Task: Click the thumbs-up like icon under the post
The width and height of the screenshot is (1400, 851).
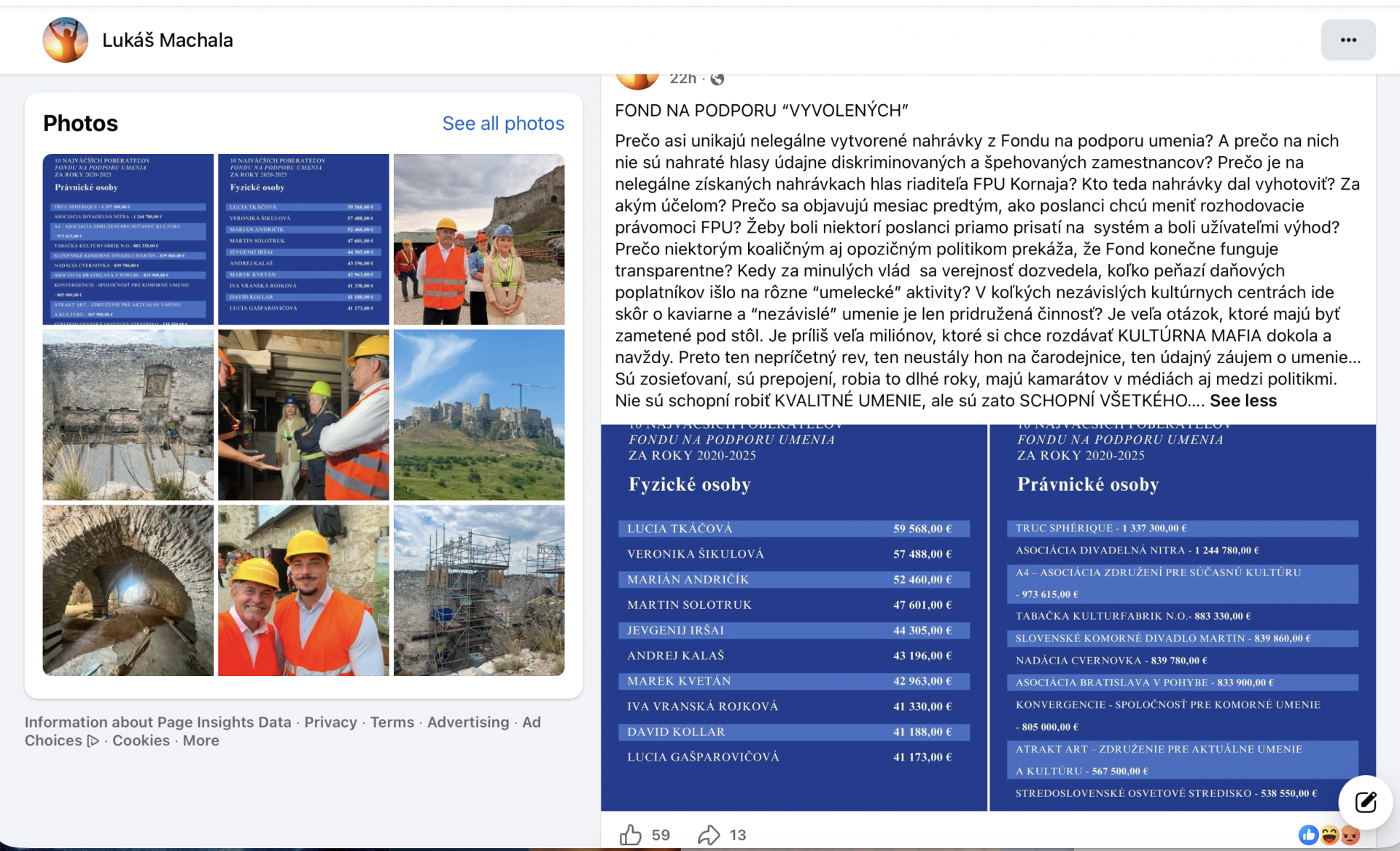Action: coord(631,834)
